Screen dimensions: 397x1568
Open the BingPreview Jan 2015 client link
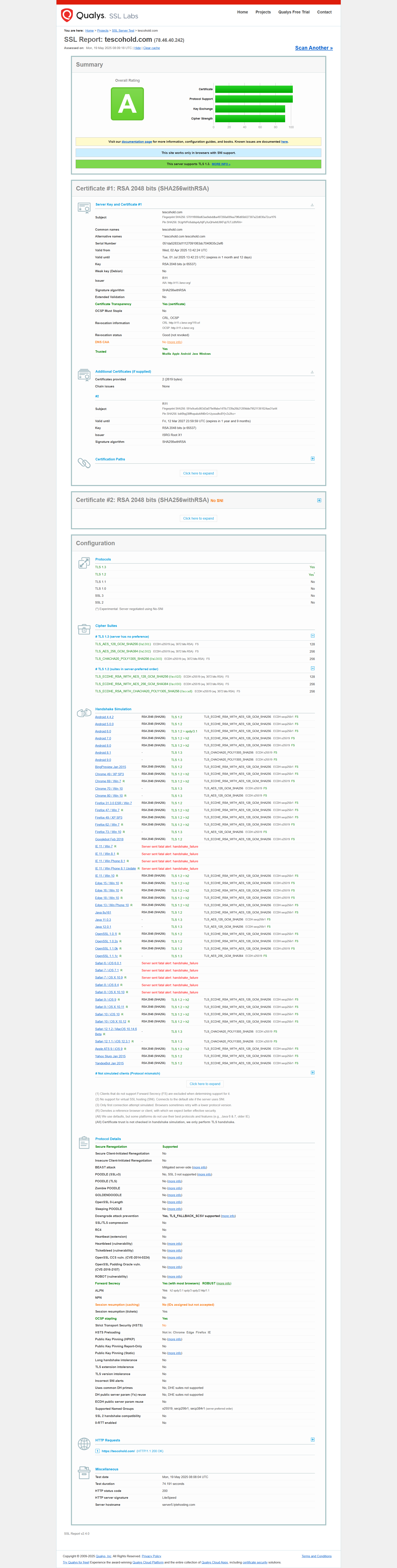coord(110,767)
